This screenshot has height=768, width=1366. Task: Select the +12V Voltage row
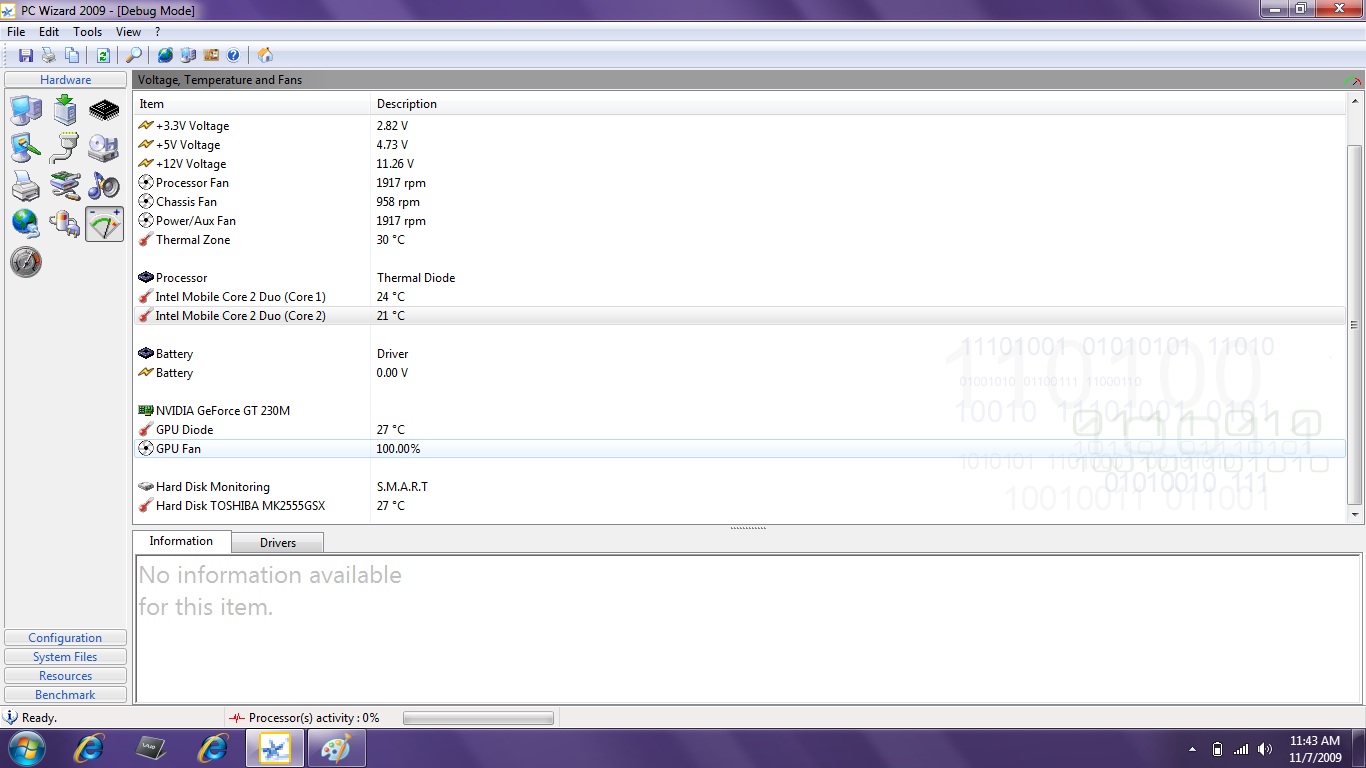tap(740, 164)
